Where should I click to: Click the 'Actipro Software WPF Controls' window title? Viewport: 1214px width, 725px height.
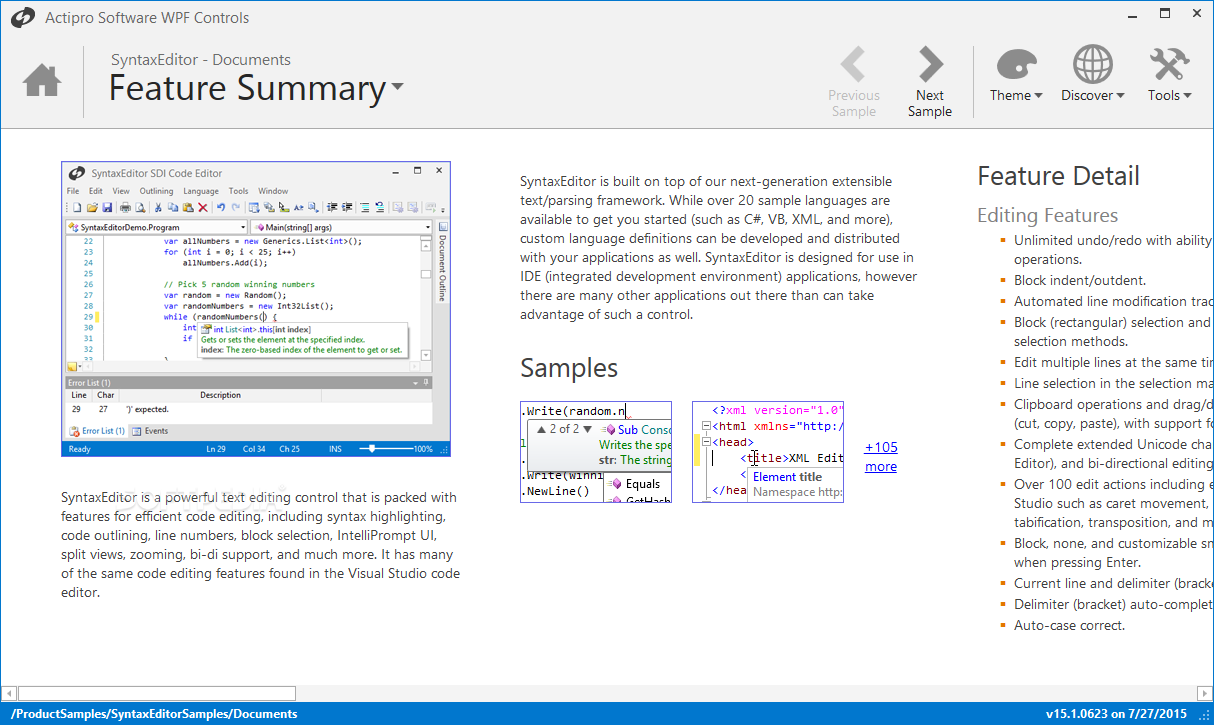[147, 18]
